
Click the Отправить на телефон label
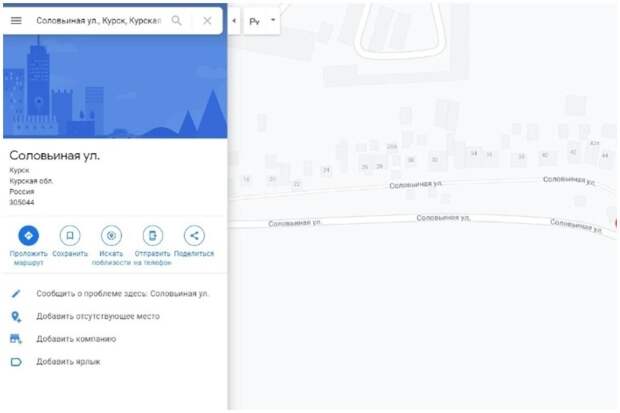pos(153,258)
